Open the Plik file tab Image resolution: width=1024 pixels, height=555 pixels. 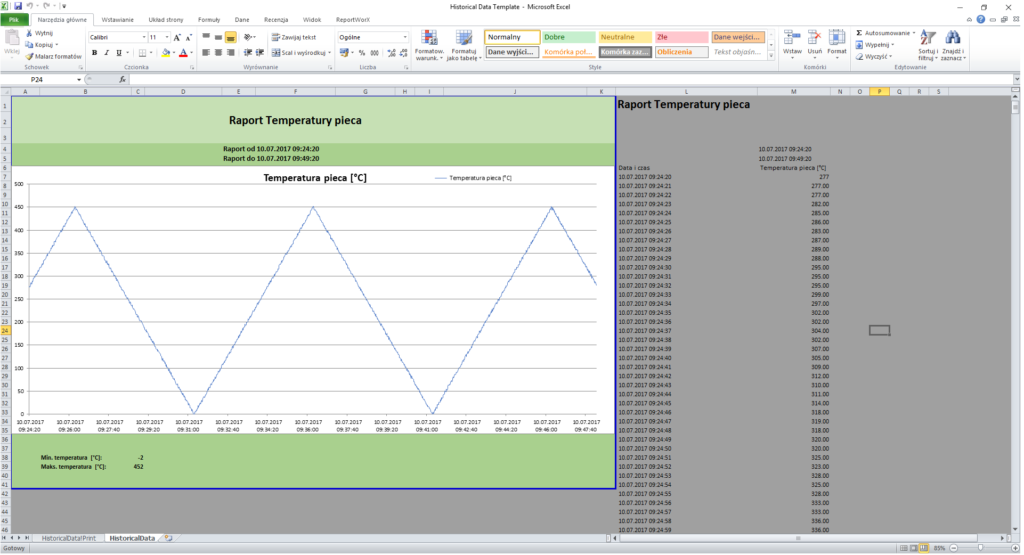point(14,20)
